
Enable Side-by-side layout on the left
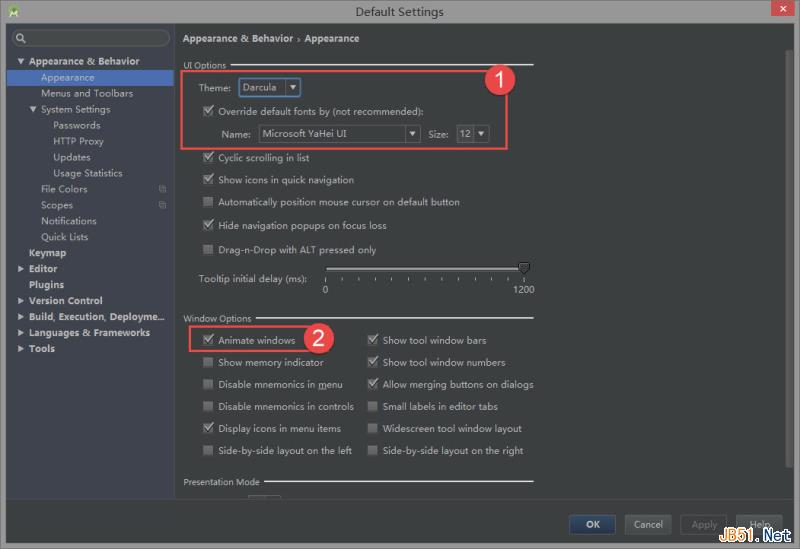pos(208,451)
